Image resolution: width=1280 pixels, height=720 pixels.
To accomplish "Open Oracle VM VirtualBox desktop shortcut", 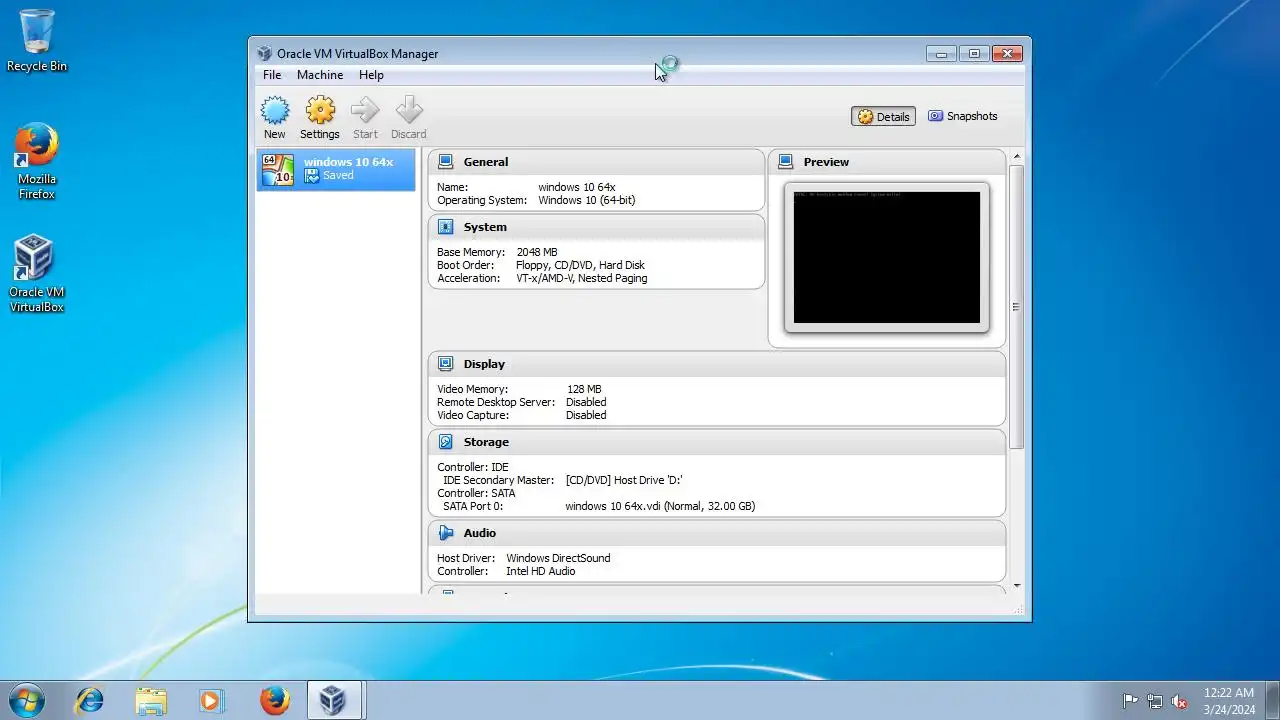I will pyautogui.click(x=37, y=274).
